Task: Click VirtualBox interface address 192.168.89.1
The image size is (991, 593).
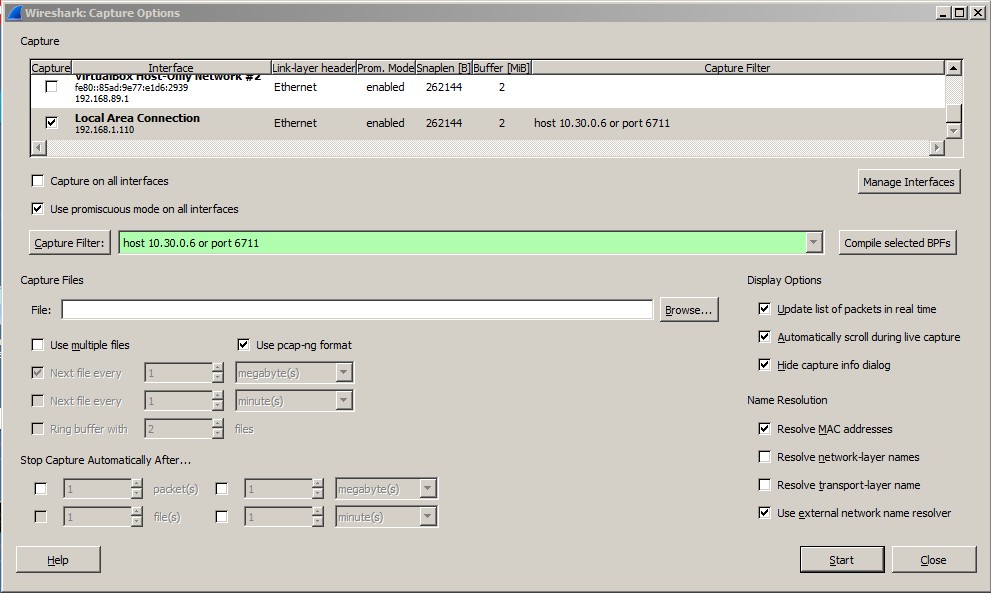Action: 102,99
